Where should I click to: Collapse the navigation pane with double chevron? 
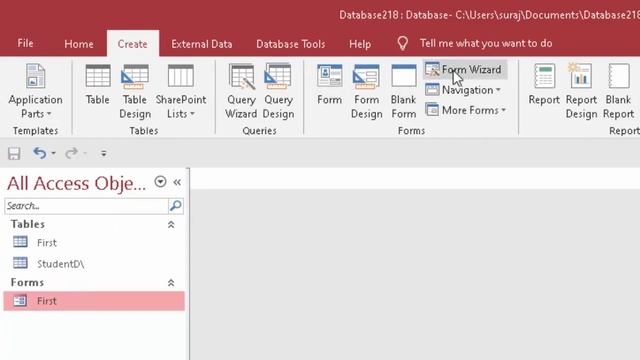177,182
